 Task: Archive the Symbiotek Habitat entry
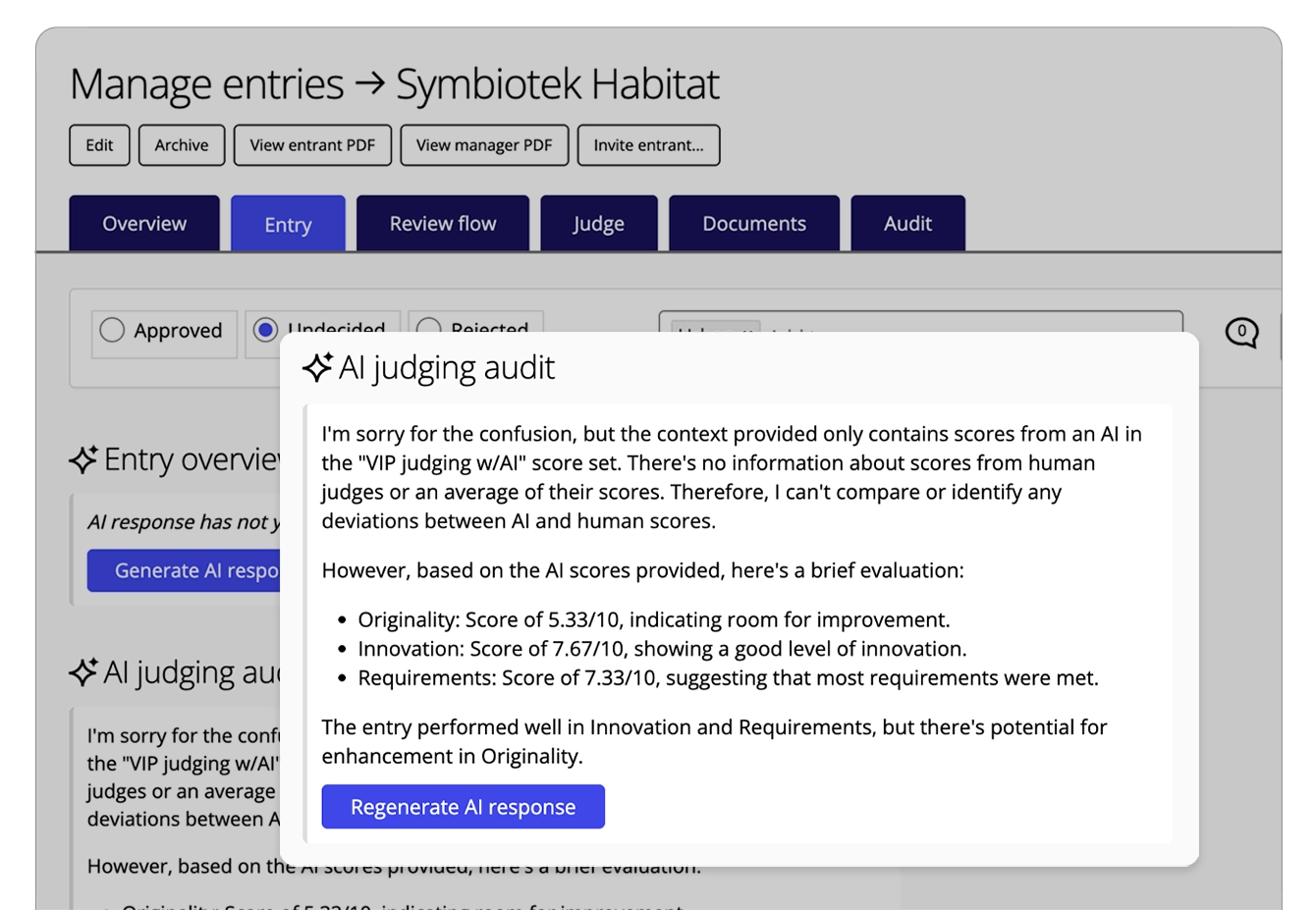[x=181, y=144]
